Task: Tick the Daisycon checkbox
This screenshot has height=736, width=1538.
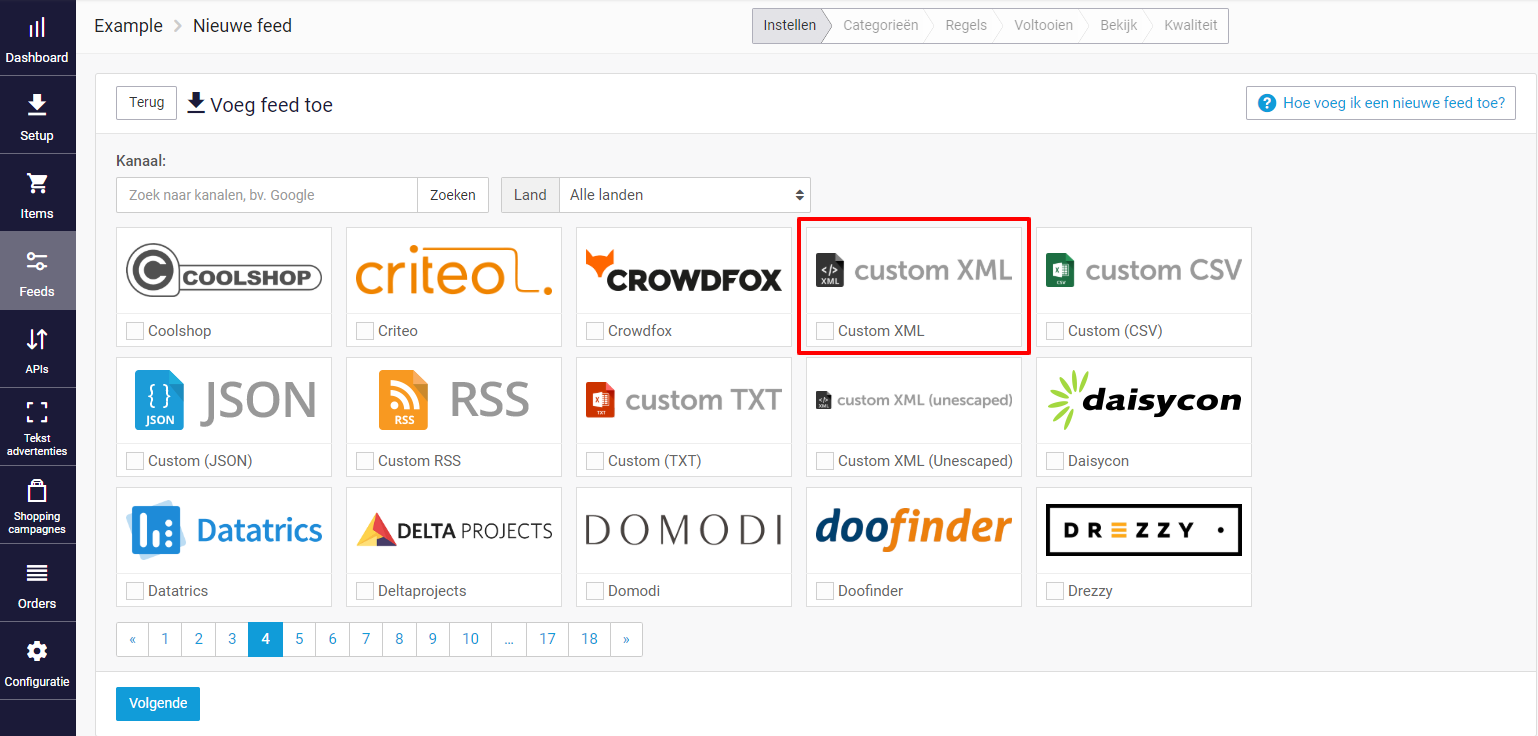Action: click(x=1055, y=461)
